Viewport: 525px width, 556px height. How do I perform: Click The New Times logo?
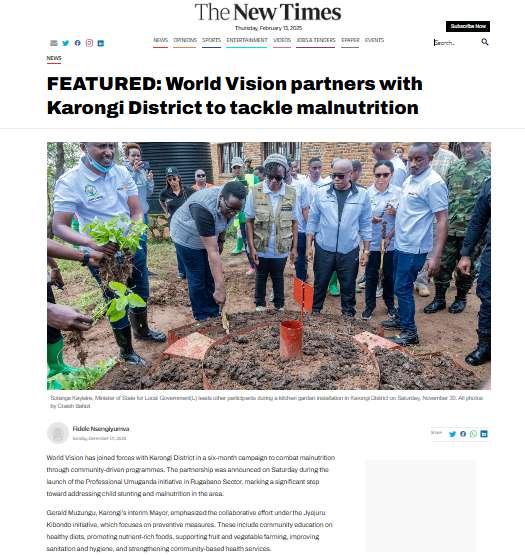pyautogui.click(x=268, y=12)
